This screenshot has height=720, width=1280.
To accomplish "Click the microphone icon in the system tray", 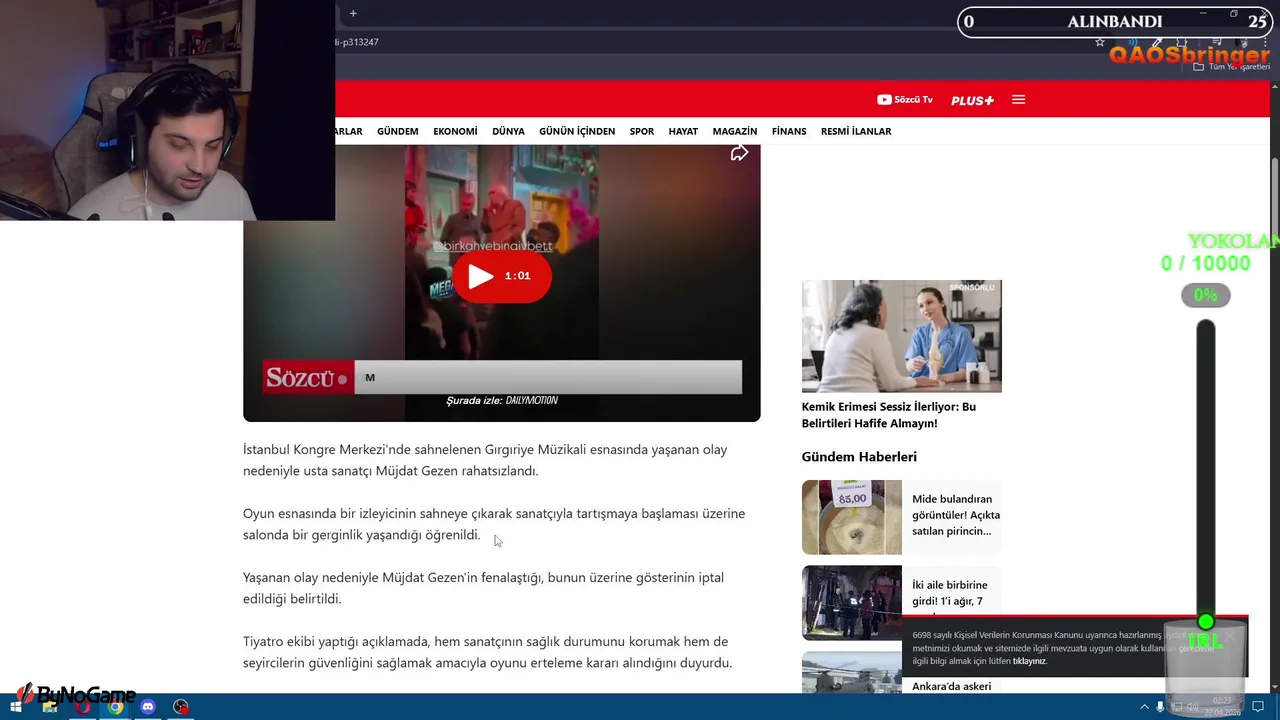I will pyautogui.click(x=1160, y=707).
